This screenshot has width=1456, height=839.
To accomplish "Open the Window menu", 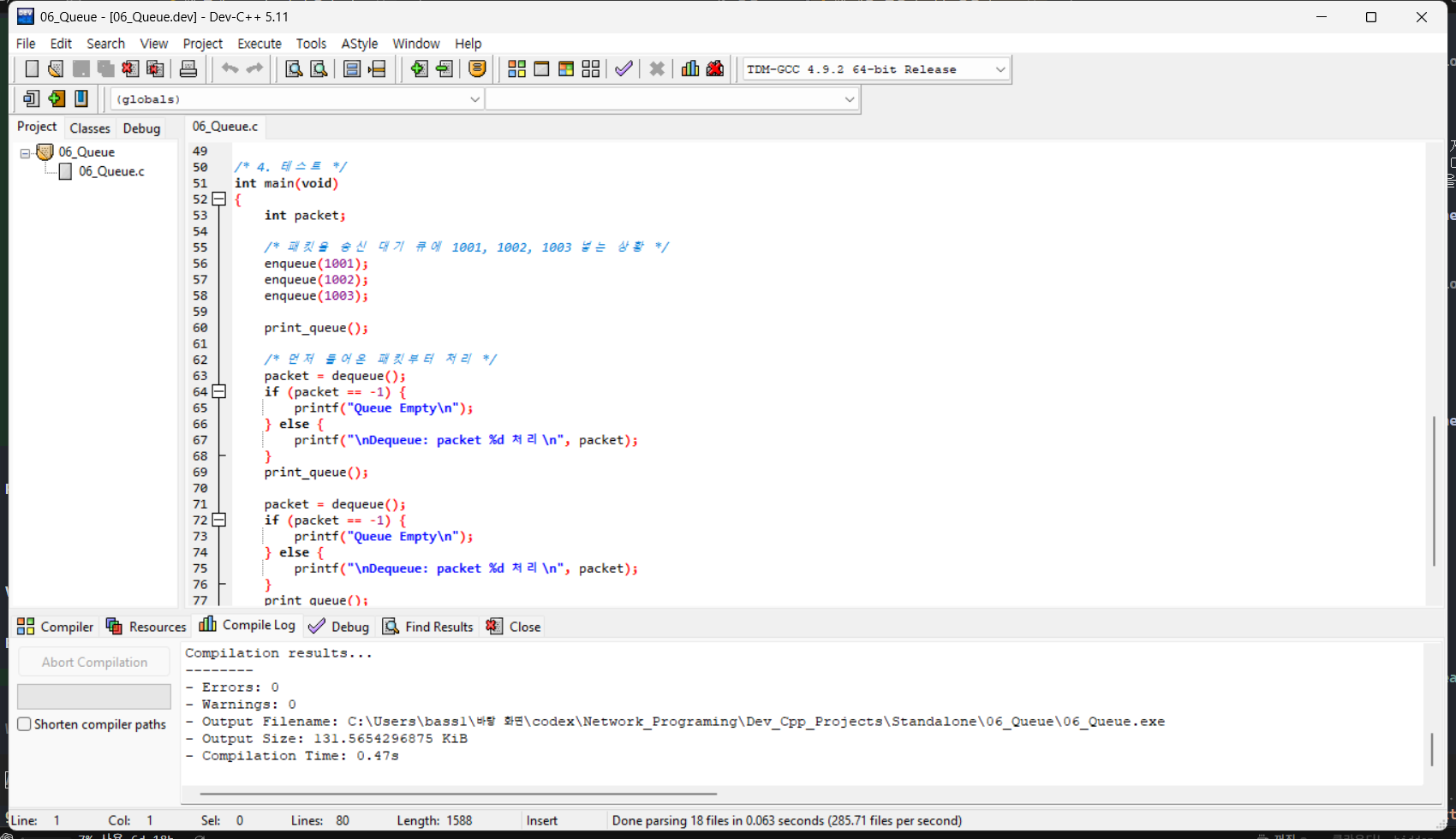I will pyautogui.click(x=416, y=44).
